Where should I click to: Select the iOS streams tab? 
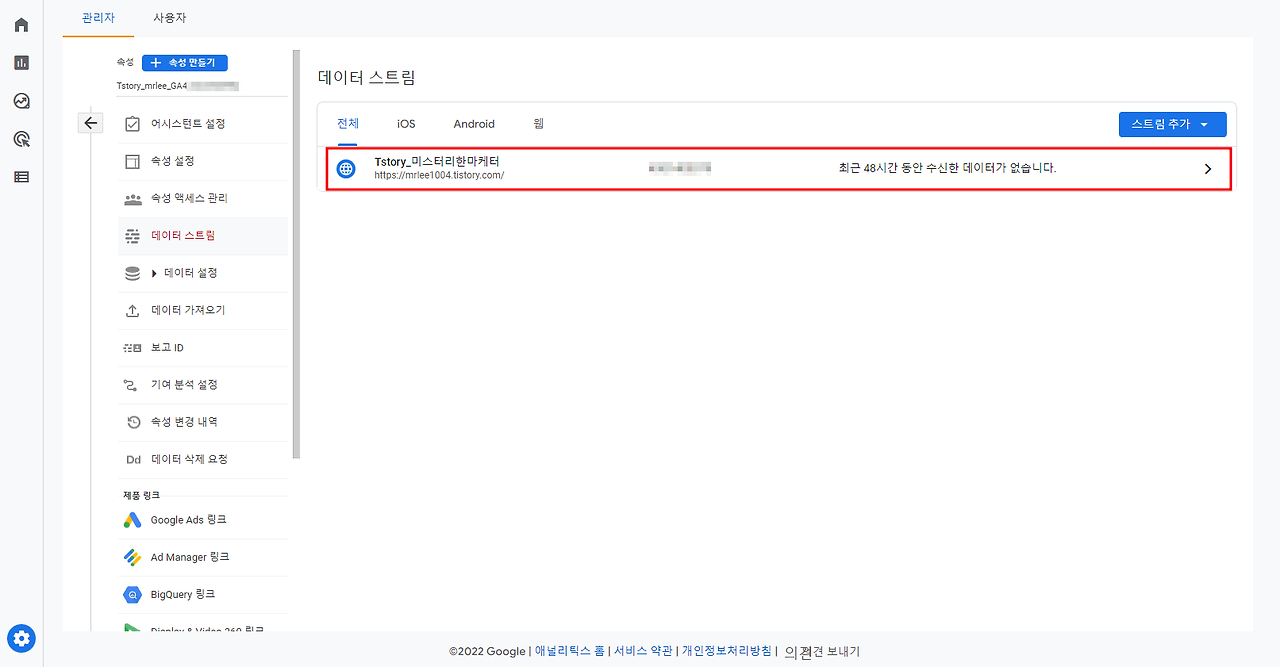click(x=406, y=124)
